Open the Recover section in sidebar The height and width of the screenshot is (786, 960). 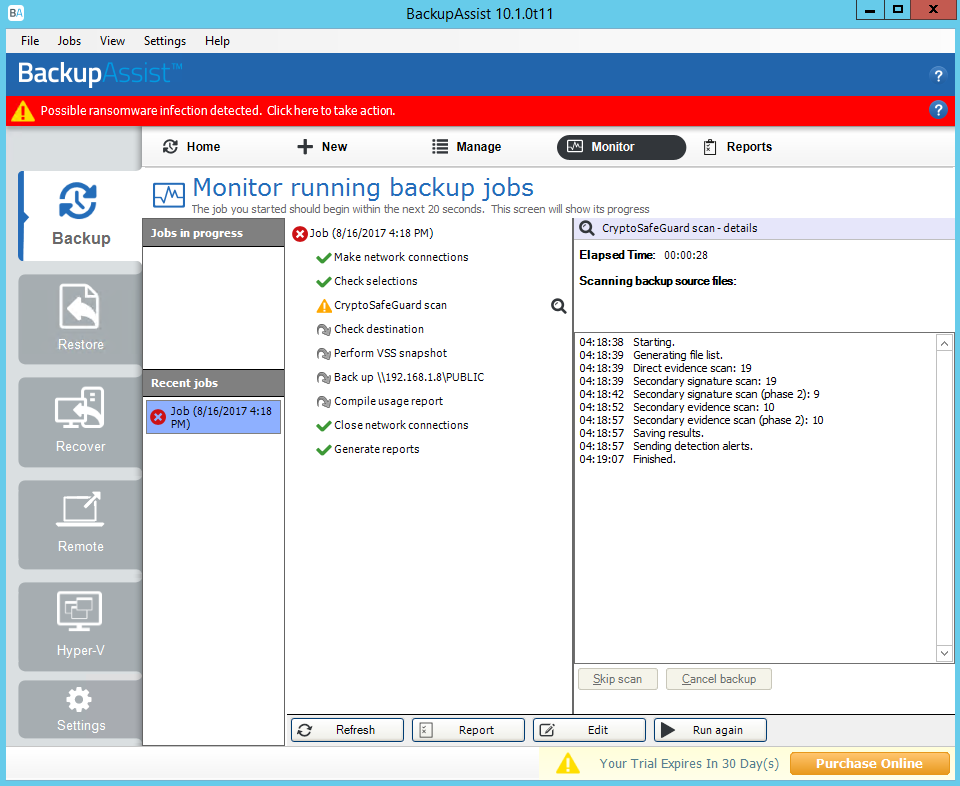pos(81,422)
